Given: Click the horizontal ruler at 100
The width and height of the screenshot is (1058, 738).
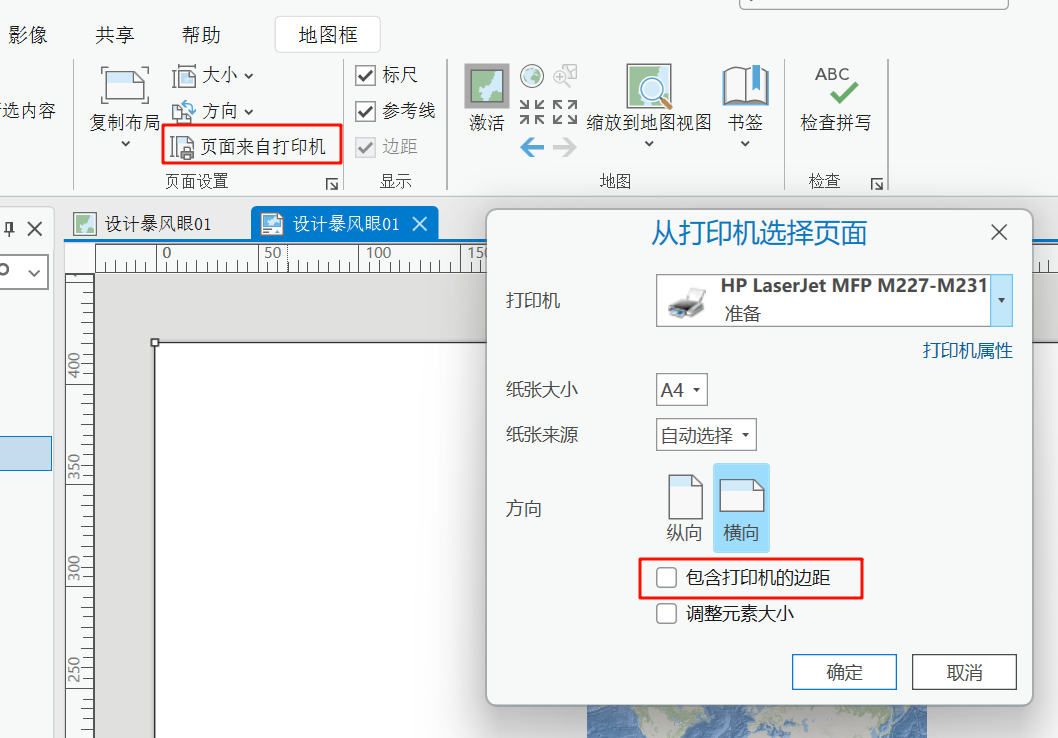Looking at the screenshot, I should (378, 253).
